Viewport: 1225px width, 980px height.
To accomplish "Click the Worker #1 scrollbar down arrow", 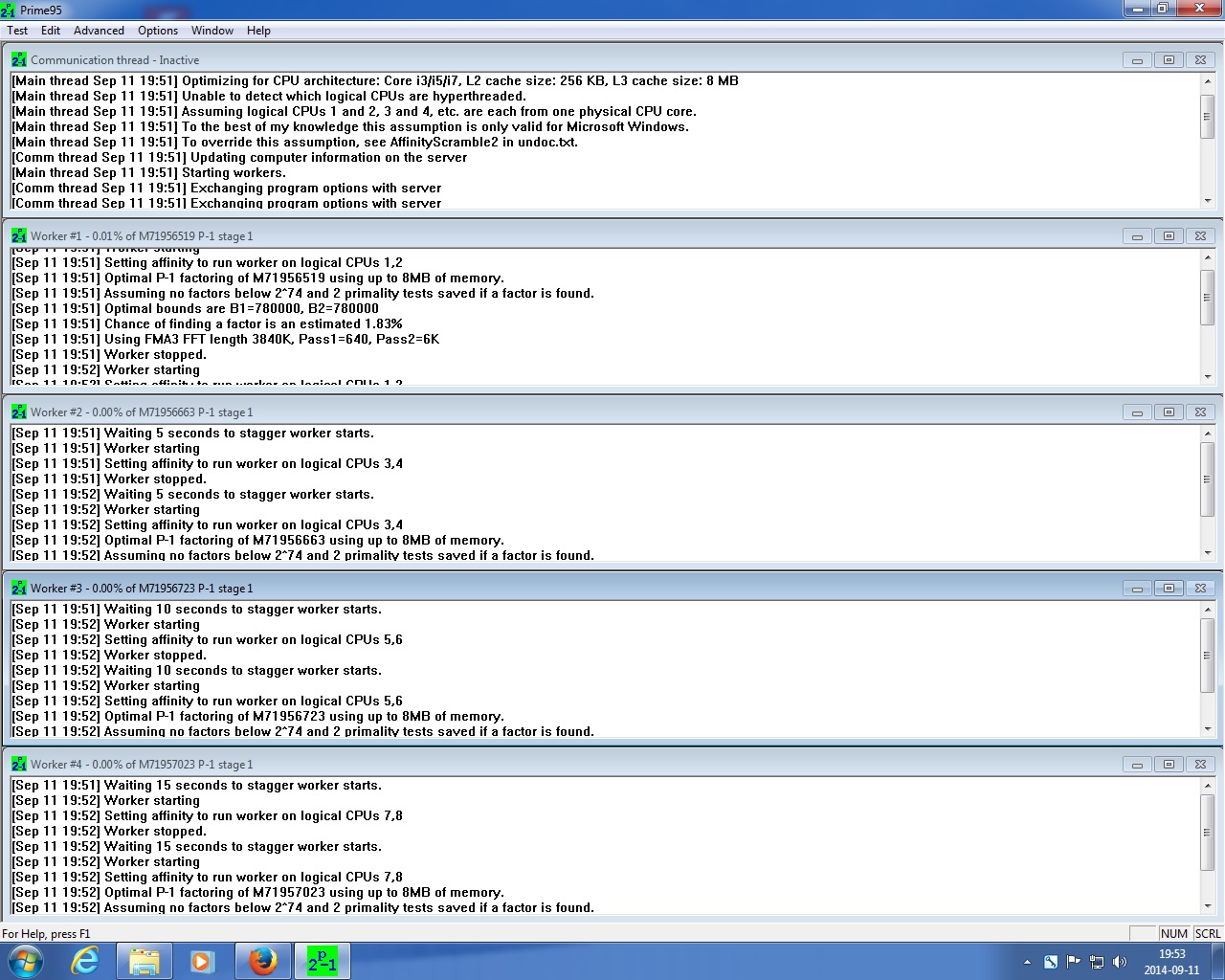I will [x=1208, y=376].
